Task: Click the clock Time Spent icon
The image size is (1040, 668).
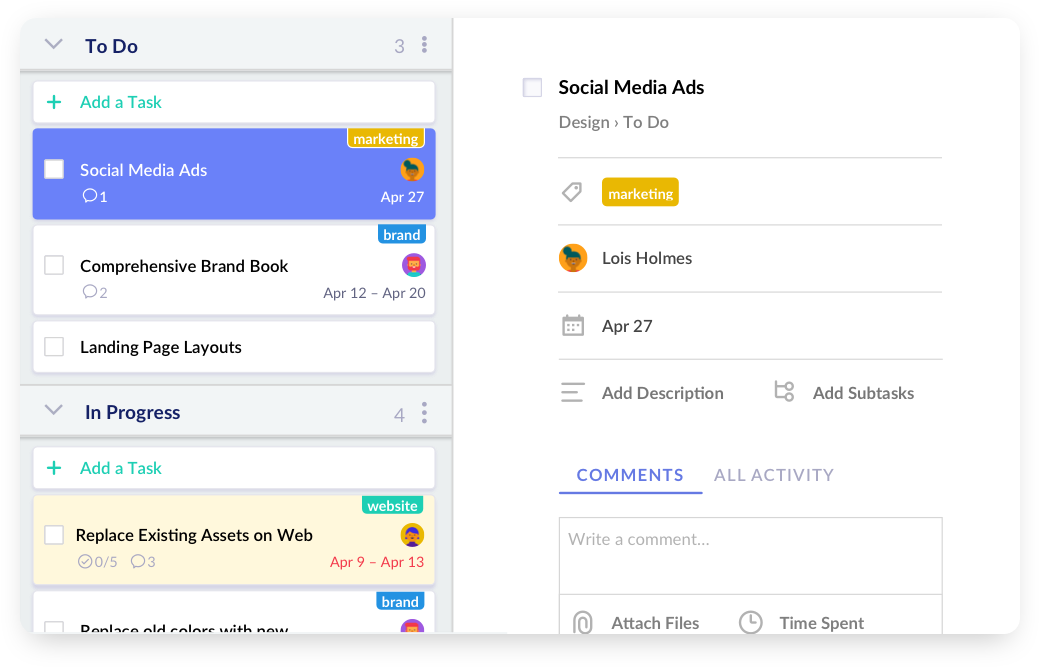Action: 750,623
